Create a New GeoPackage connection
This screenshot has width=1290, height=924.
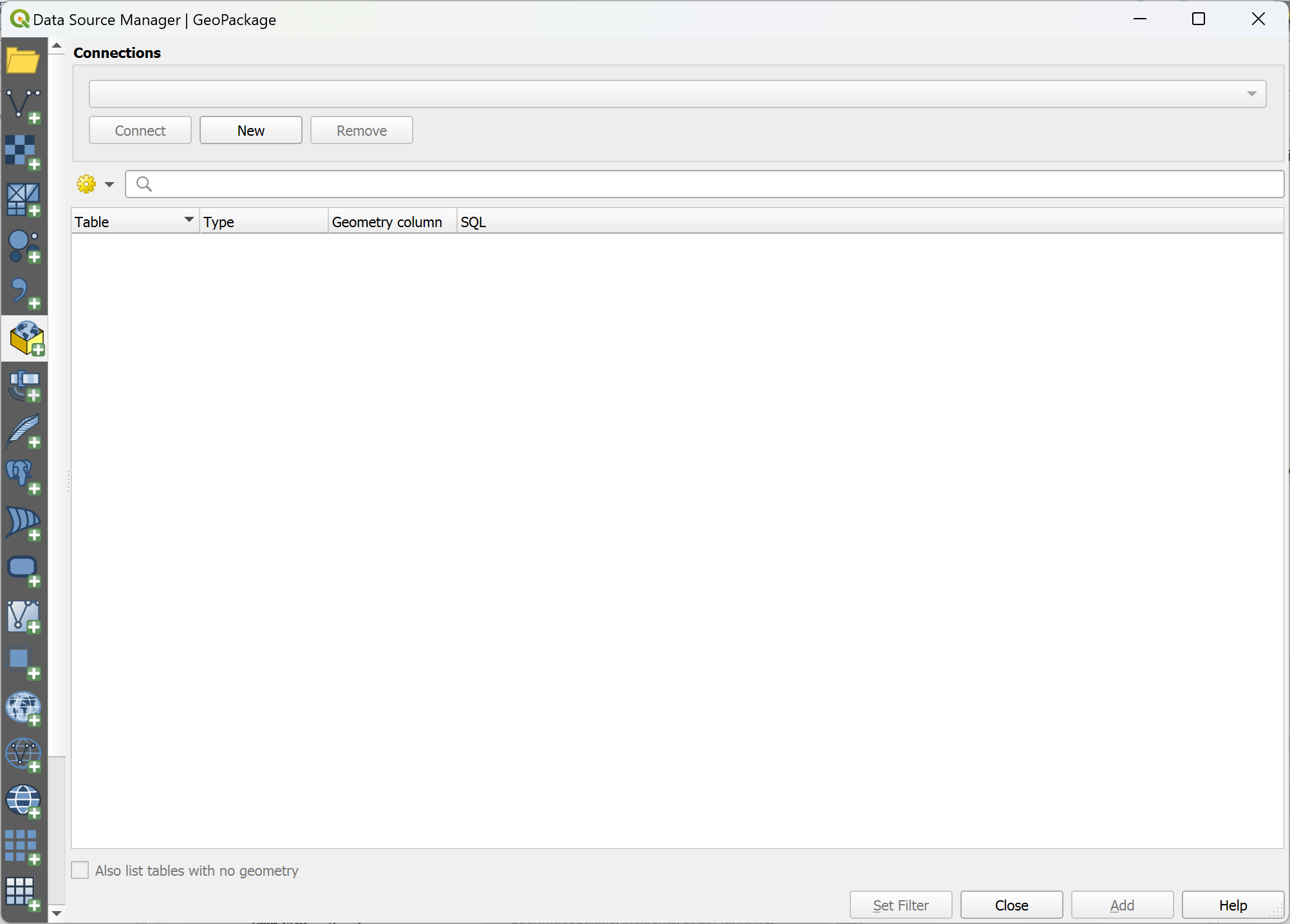(x=251, y=131)
